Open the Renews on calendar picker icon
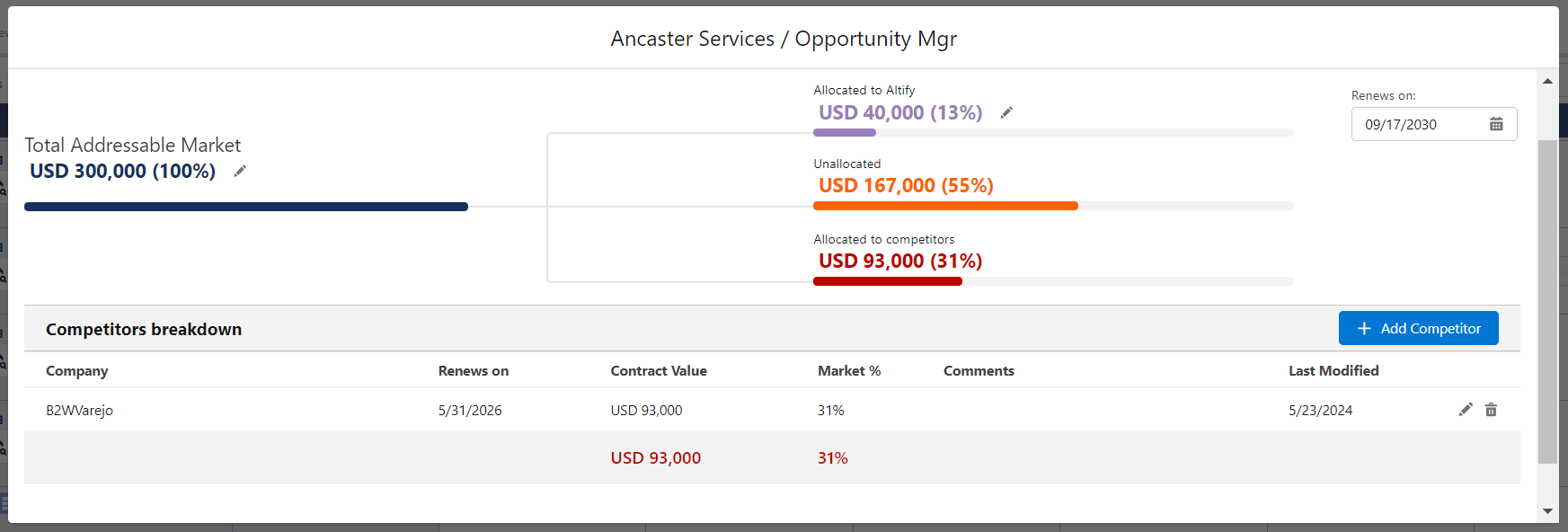Screen dimensions: 1568x532 click(1496, 124)
